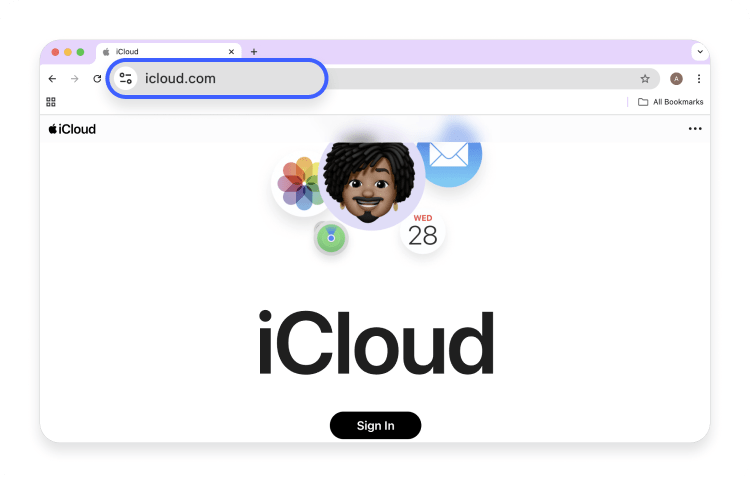This screenshot has height=483, width=750.
Task: Click the Sign In button
Action: pos(375,425)
